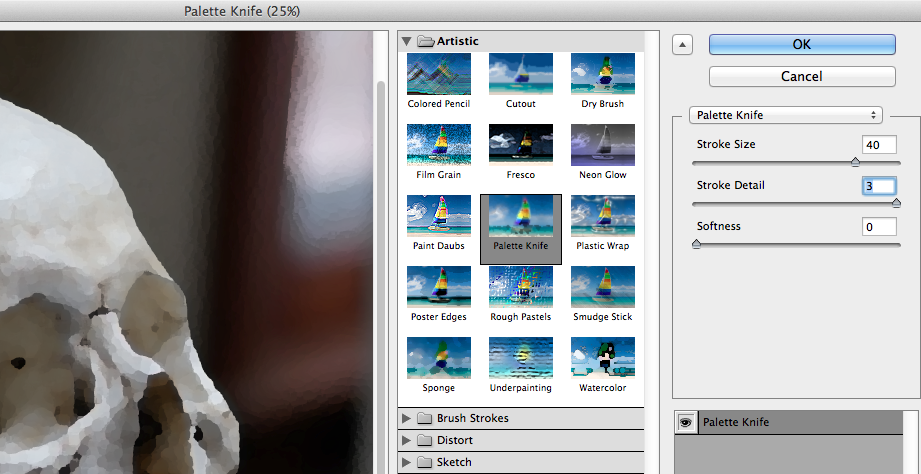The image size is (921, 474).
Task: Select the Smudge Stick filter thumbnail
Action: 603,287
